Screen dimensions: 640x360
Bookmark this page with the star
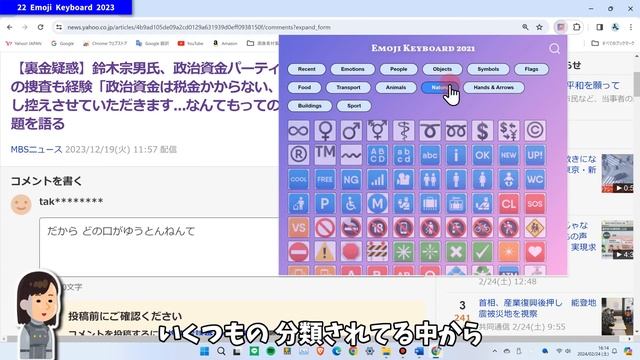pyautogui.click(x=539, y=27)
